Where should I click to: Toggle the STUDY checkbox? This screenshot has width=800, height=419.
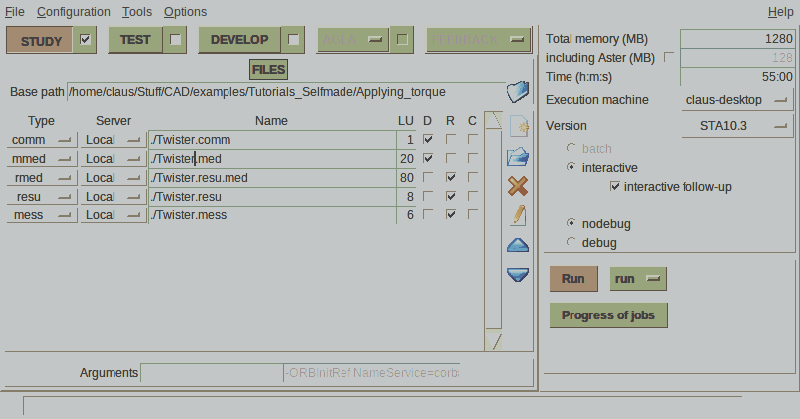[86, 40]
